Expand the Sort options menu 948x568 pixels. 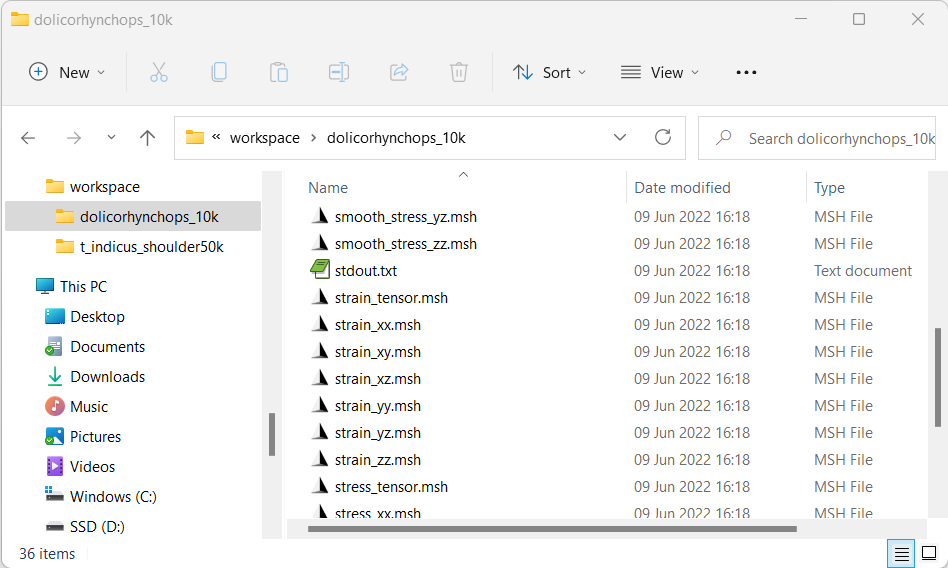tap(549, 72)
